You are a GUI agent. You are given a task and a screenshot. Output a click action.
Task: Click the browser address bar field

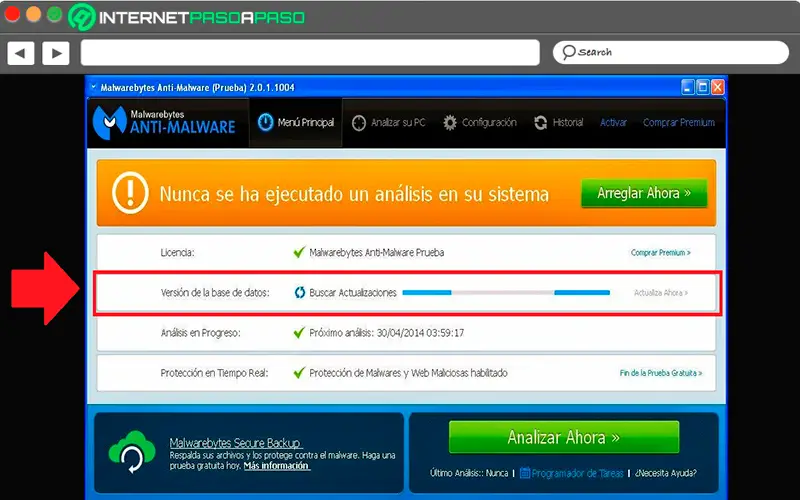pos(310,53)
